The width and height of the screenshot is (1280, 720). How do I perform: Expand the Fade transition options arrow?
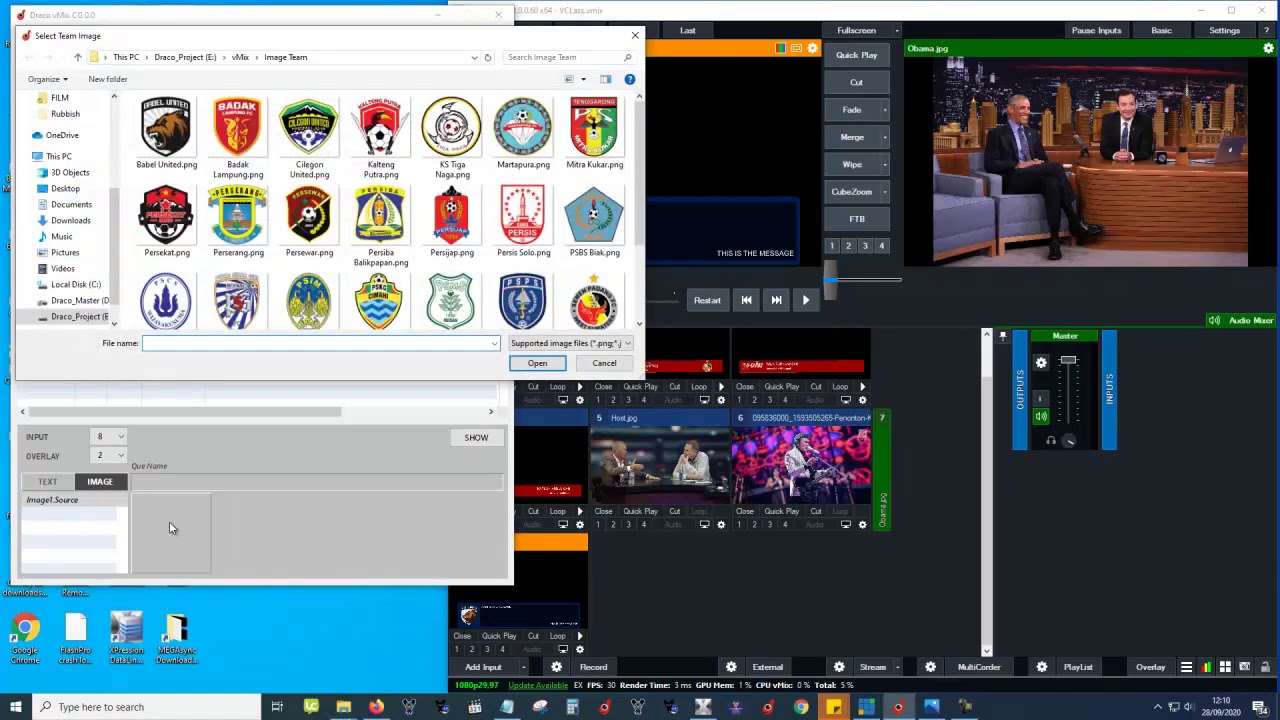885,110
